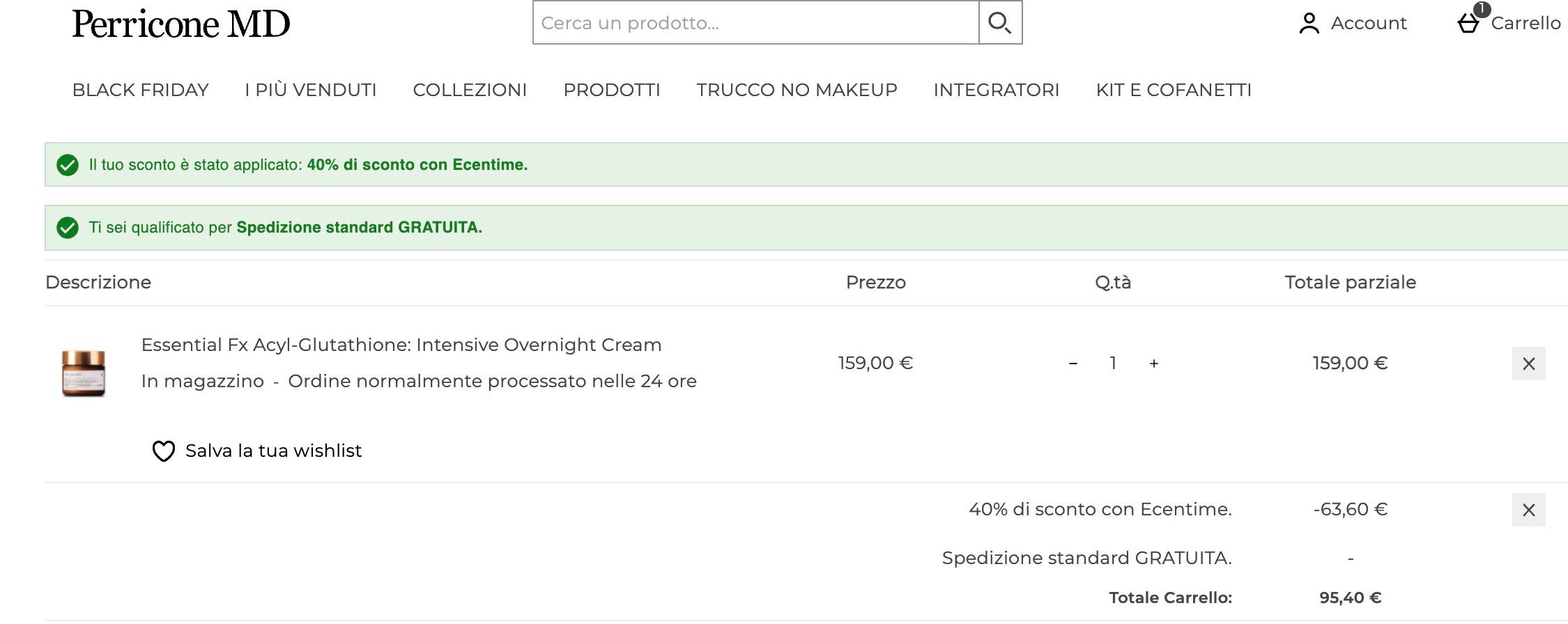Remove the 40% Ecentime discount with X
1568x624 pixels.
(x=1528, y=510)
